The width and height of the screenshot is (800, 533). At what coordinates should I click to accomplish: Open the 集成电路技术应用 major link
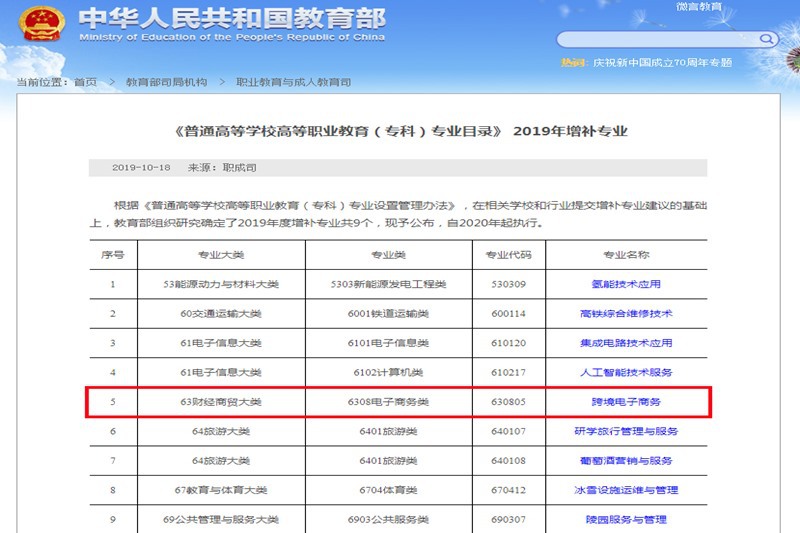click(626, 343)
